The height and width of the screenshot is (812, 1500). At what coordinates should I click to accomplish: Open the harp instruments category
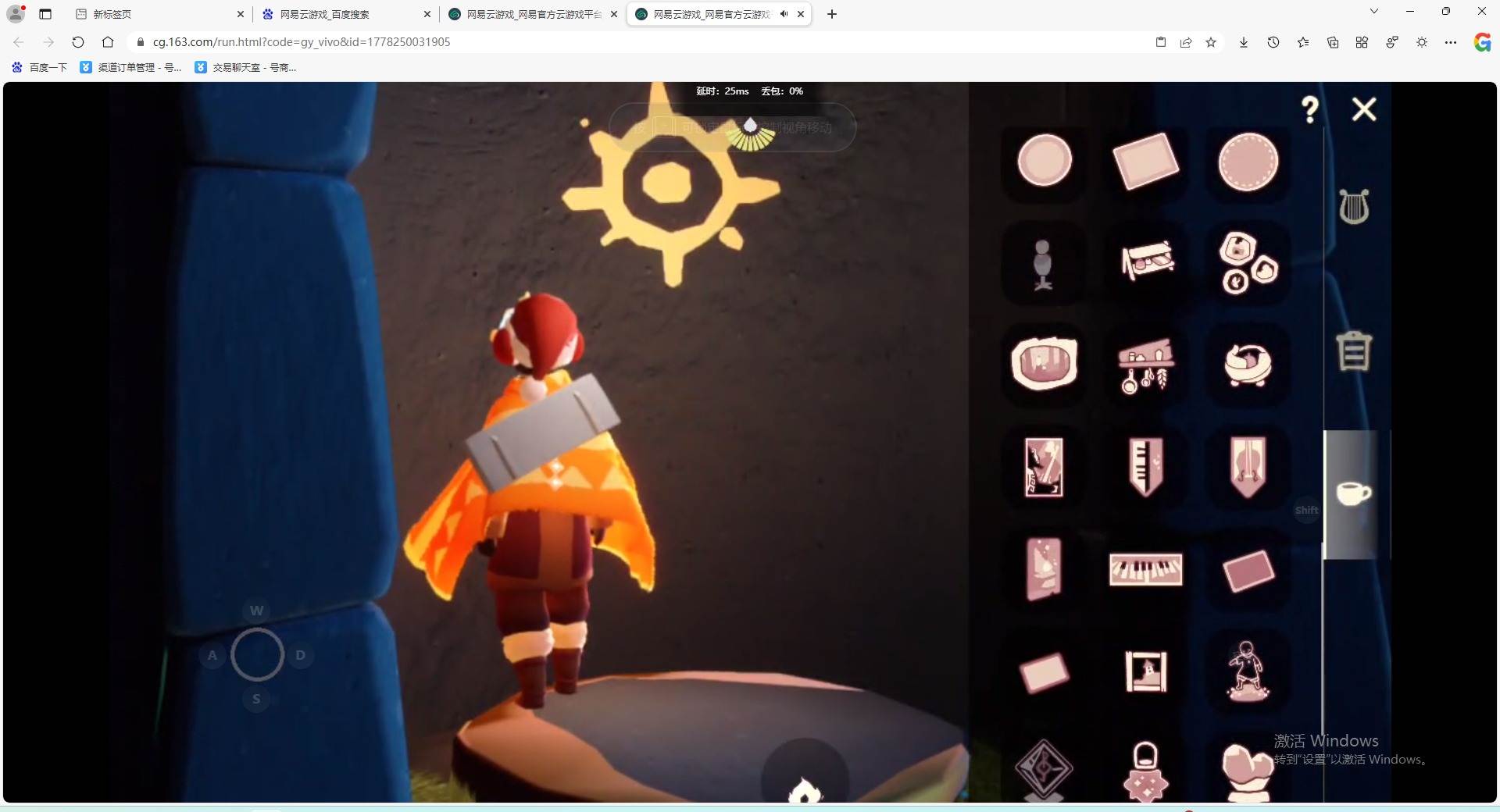coord(1354,207)
